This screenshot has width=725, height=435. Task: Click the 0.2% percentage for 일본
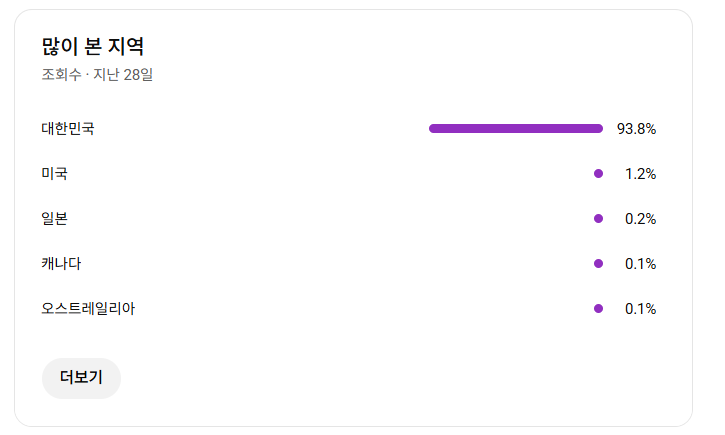pyautogui.click(x=640, y=219)
